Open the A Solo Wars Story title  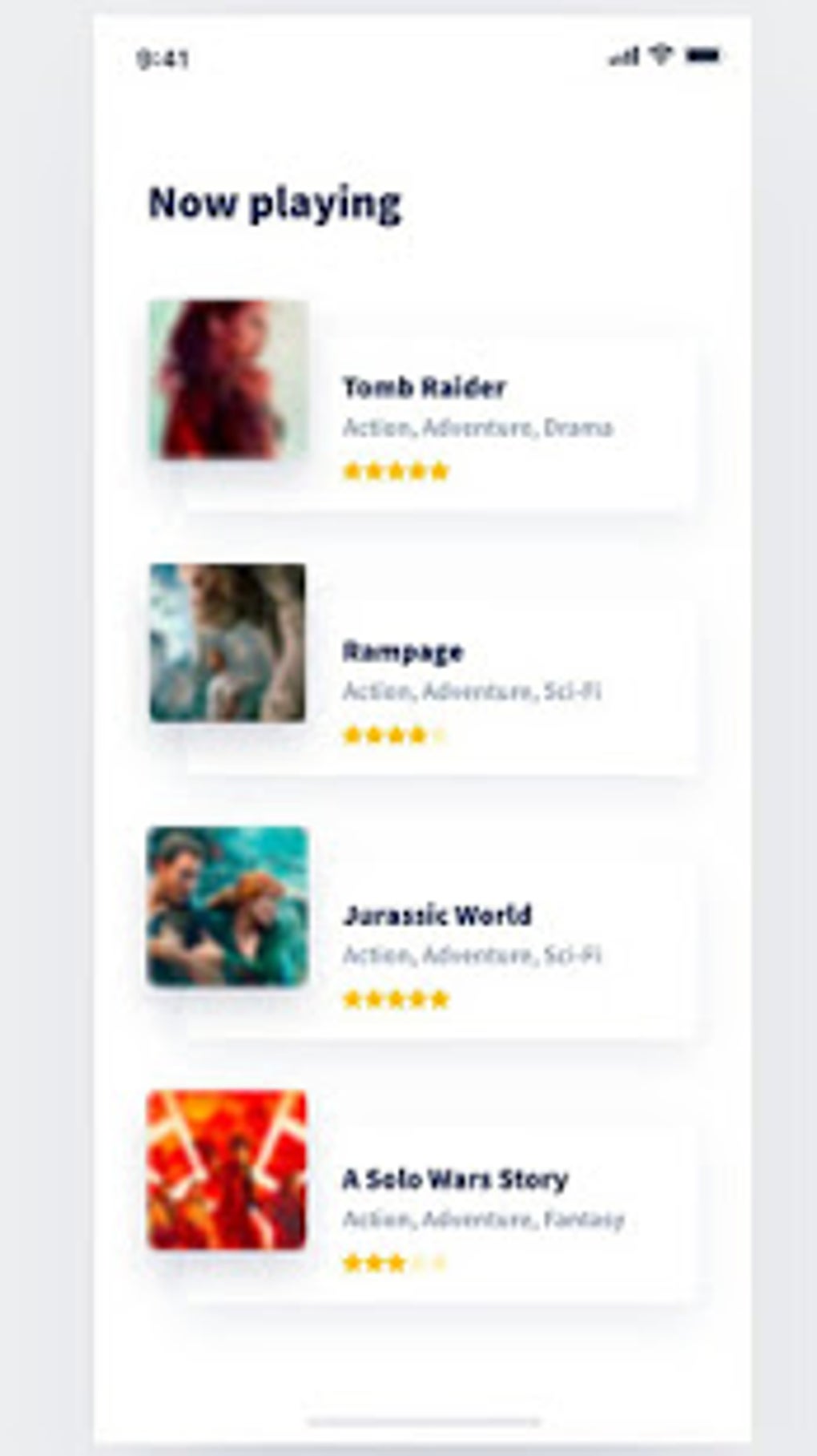(x=456, y=1180)
